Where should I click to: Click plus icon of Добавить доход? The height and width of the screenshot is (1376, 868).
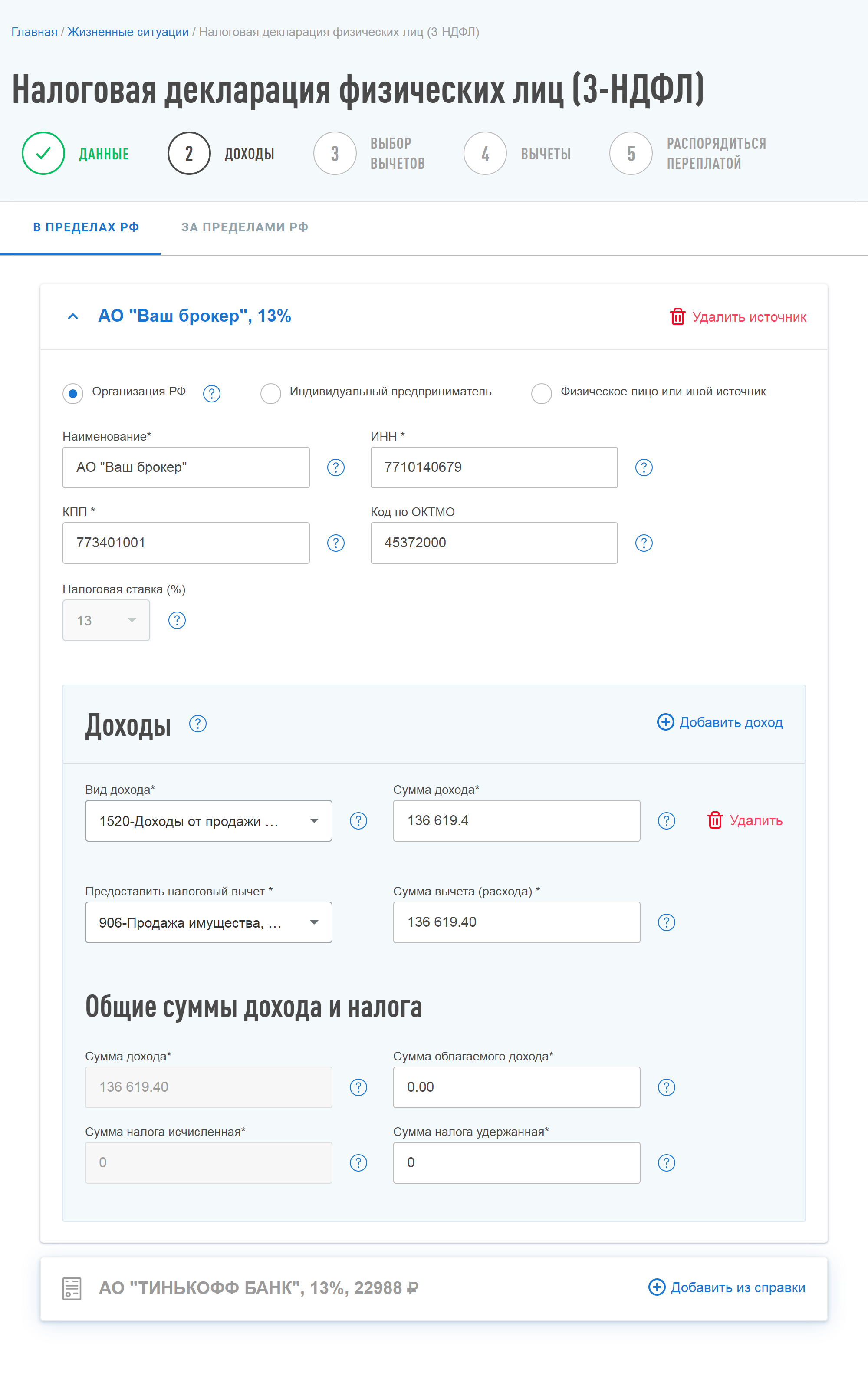(665, 722)
